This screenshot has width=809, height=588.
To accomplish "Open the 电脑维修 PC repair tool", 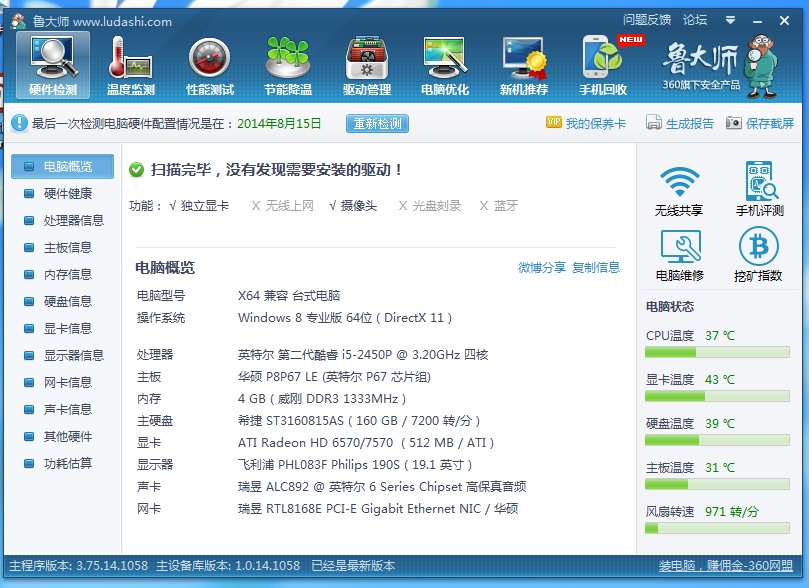I will pyautogui.click(x=680, y=255).
